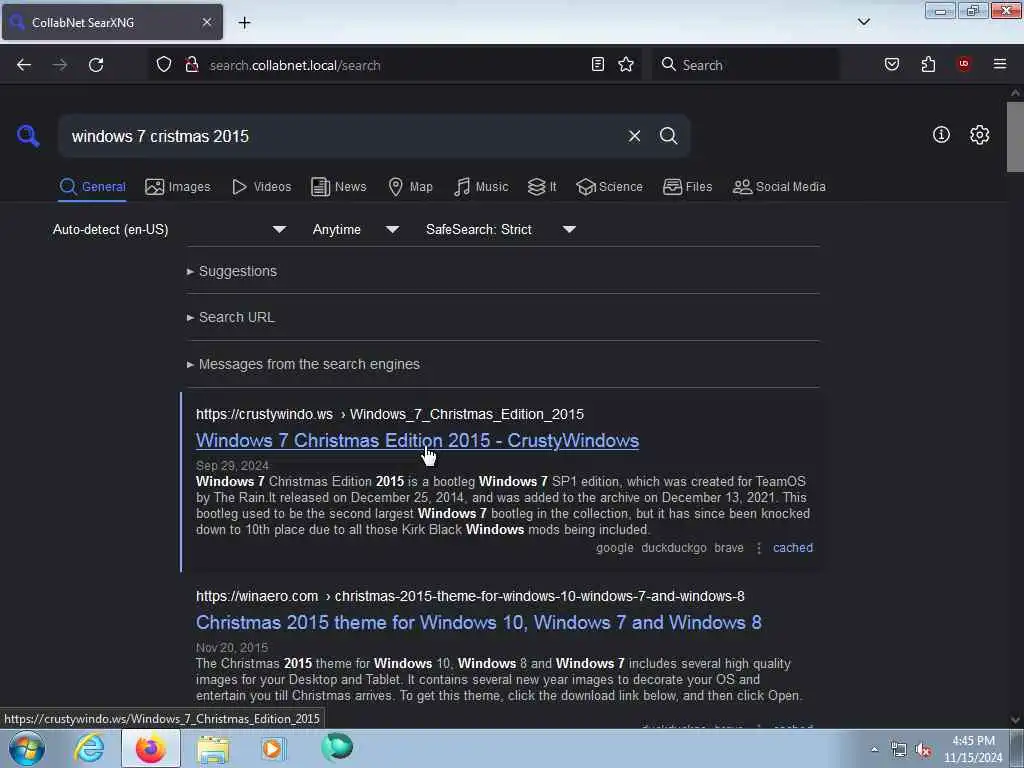The width and height of the screenshot is (1024, 768).
Task: Open the Save to Pocket icon
Action: [891, 64]
